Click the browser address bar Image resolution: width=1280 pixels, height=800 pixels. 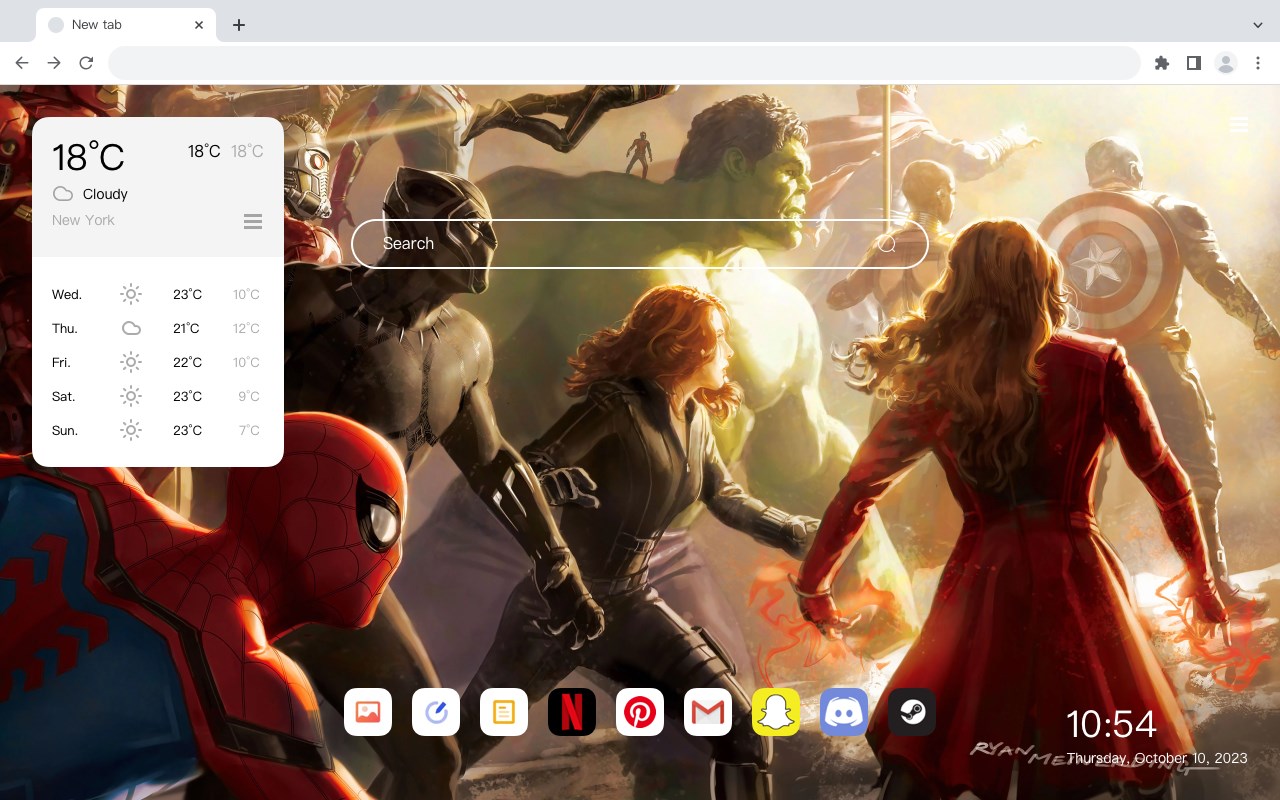624,63
